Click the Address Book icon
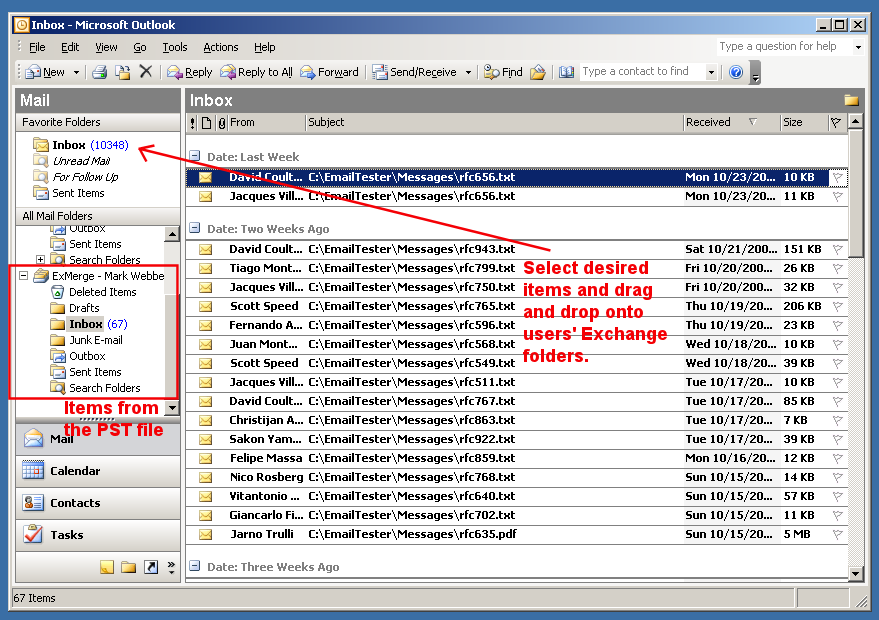 (x=566, y=72)
